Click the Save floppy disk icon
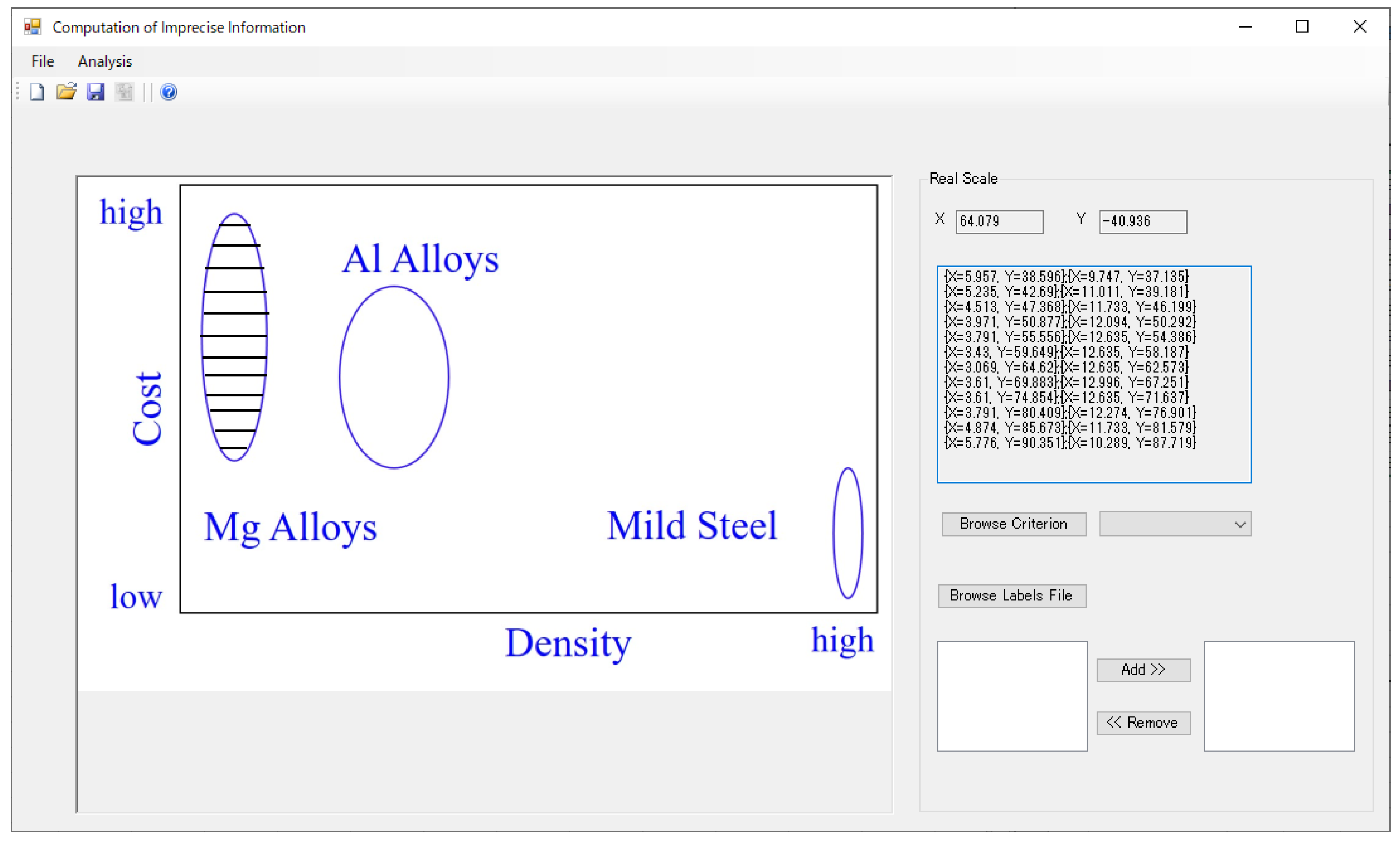 pyautogui.click(x=95, y=92)
